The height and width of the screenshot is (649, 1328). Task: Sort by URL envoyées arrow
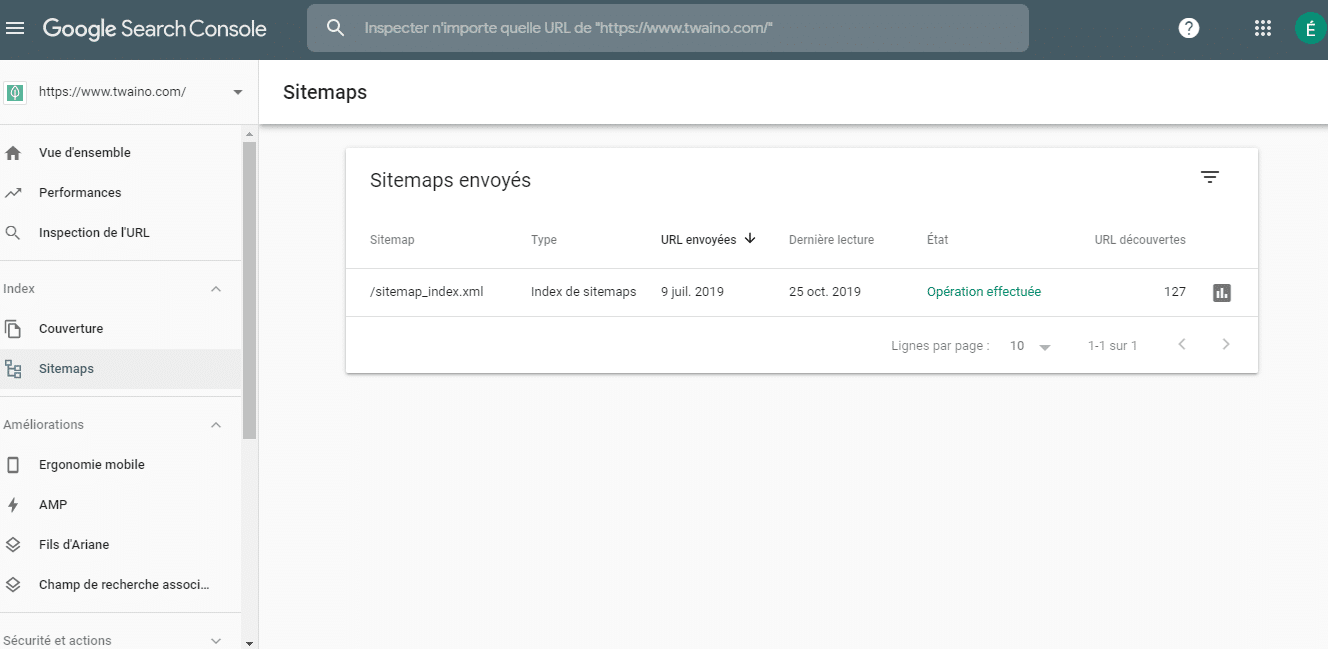[750, 239]
